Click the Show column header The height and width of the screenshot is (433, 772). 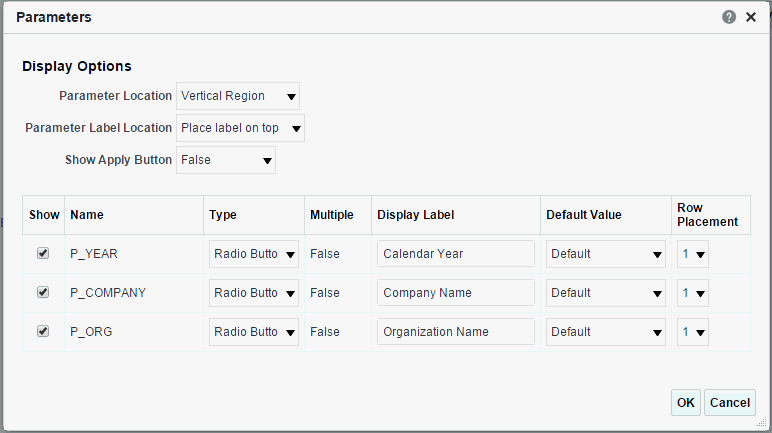pyautogui.click(x=44, y=215)
